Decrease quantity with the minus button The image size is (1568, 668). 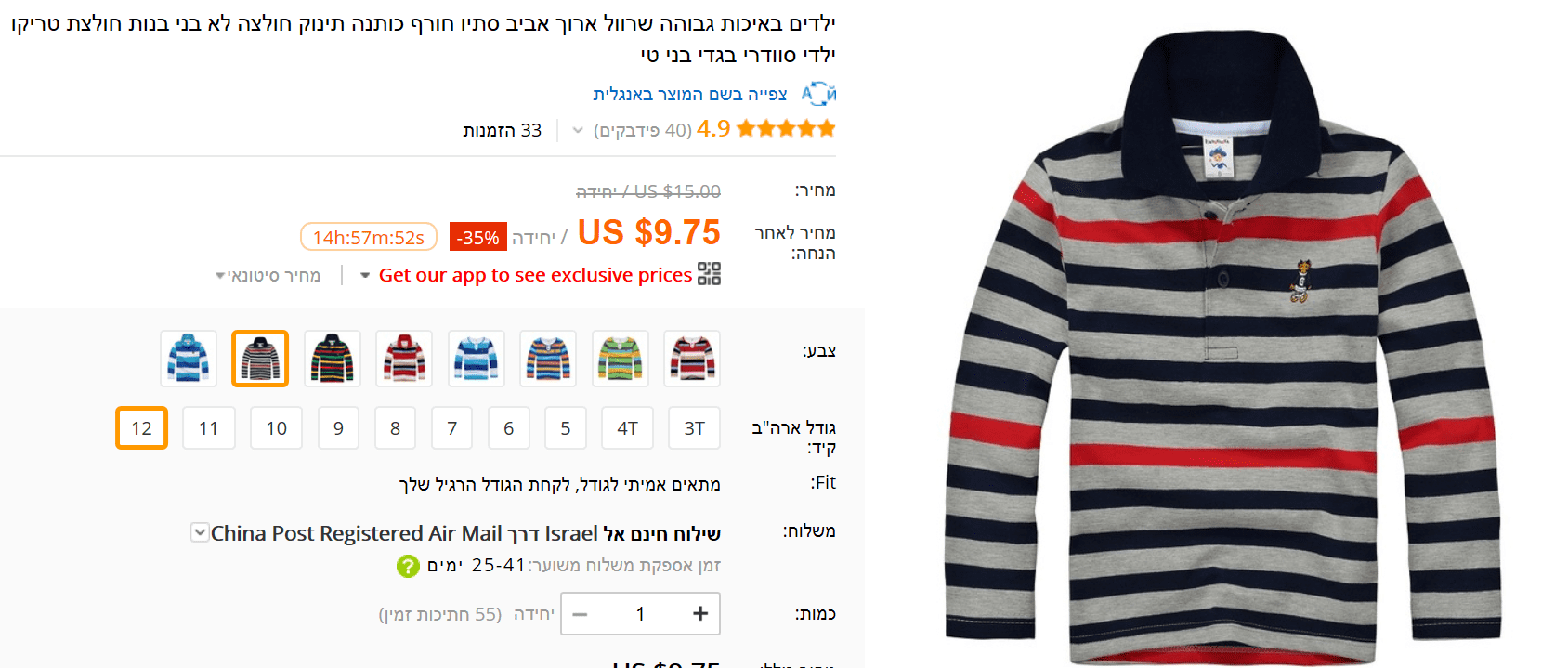580,613
